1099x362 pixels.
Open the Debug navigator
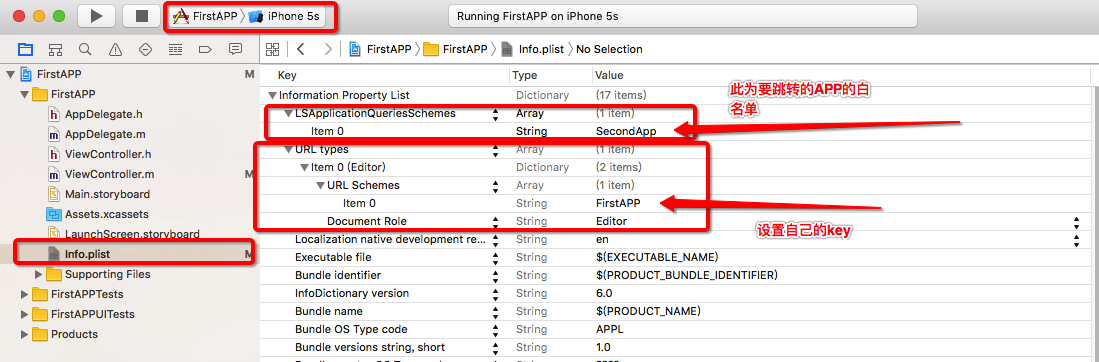point(175,49)
